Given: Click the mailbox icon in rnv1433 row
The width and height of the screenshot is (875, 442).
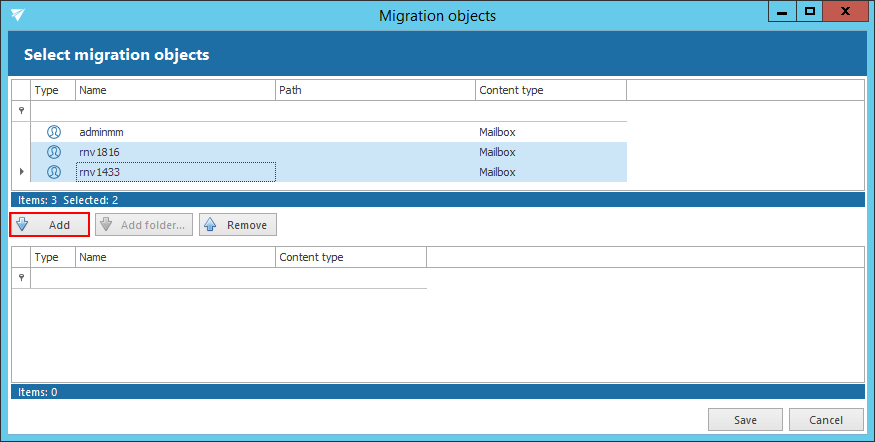Looking at the screenshot, I should pos(53,172).
